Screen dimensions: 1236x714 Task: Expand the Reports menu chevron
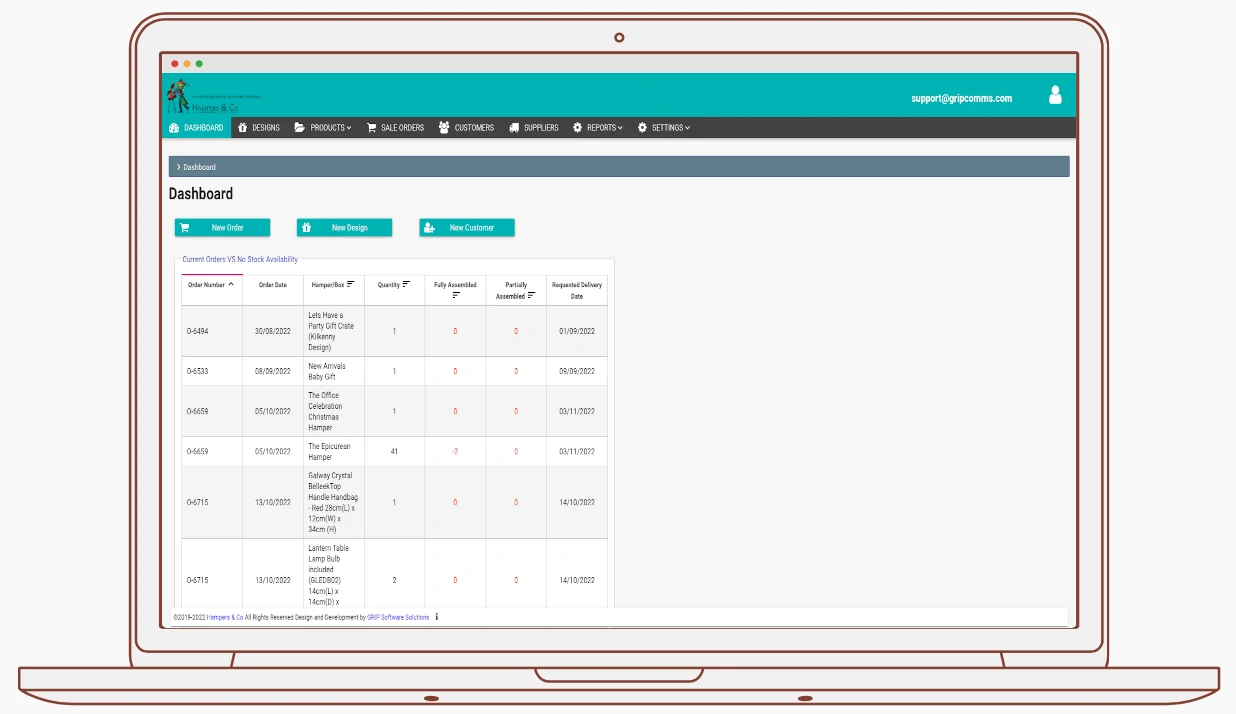pos(620,128)
